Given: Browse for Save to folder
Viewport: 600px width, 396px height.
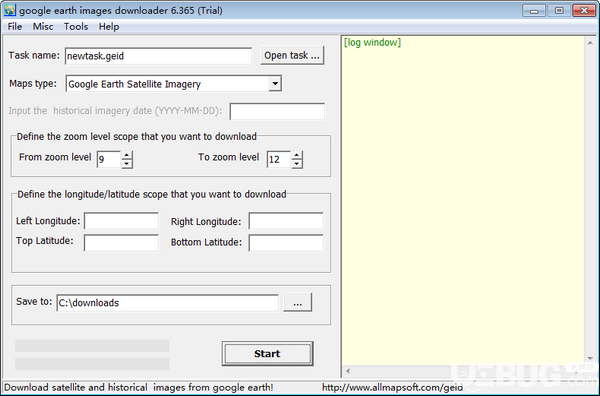Looking at the screenshot, I should tap(298, 303).
